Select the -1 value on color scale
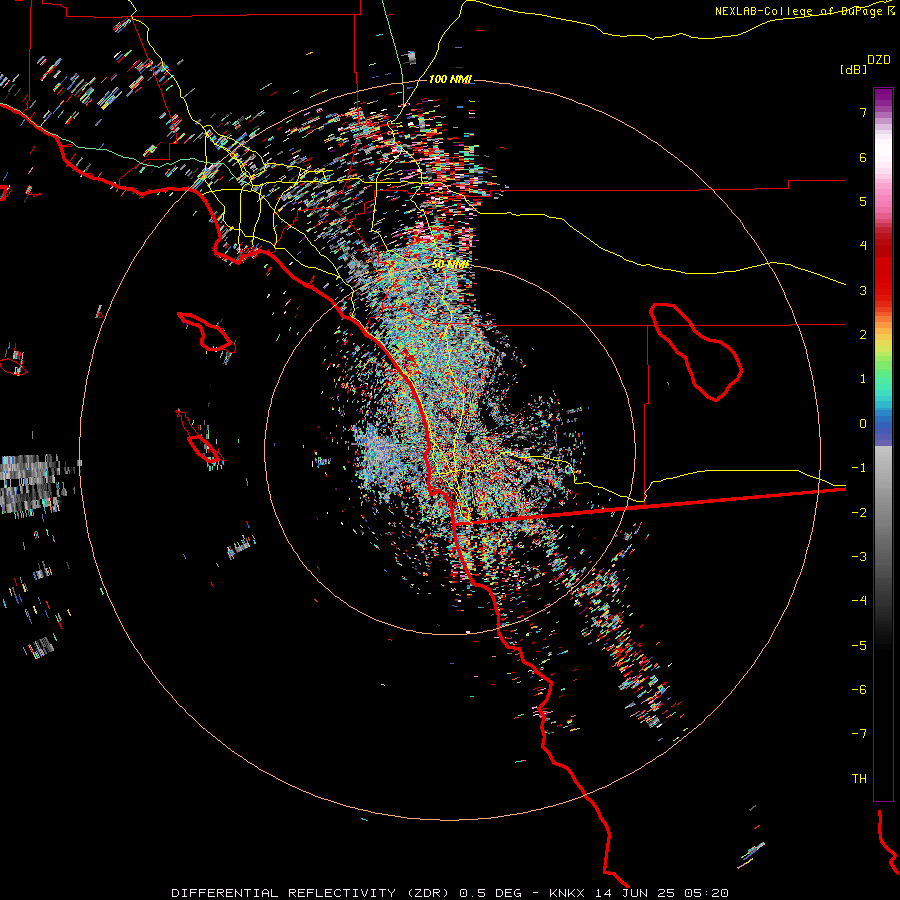This screenshot has width=900, height=900. [859, 468]
